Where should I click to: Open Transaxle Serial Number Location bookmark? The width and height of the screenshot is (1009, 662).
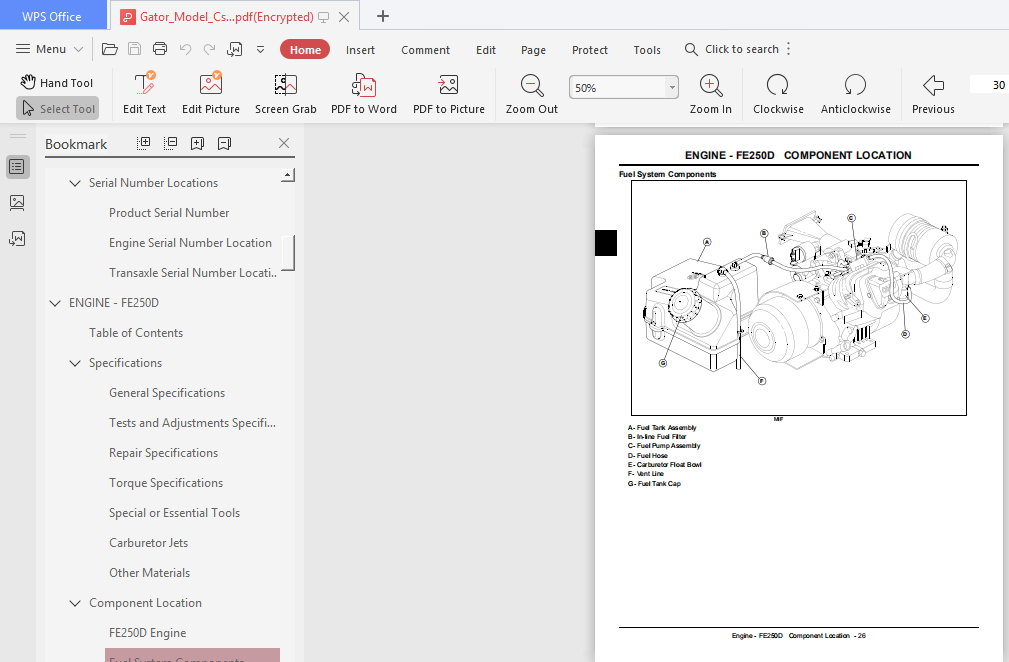click(x=192, y=273)
